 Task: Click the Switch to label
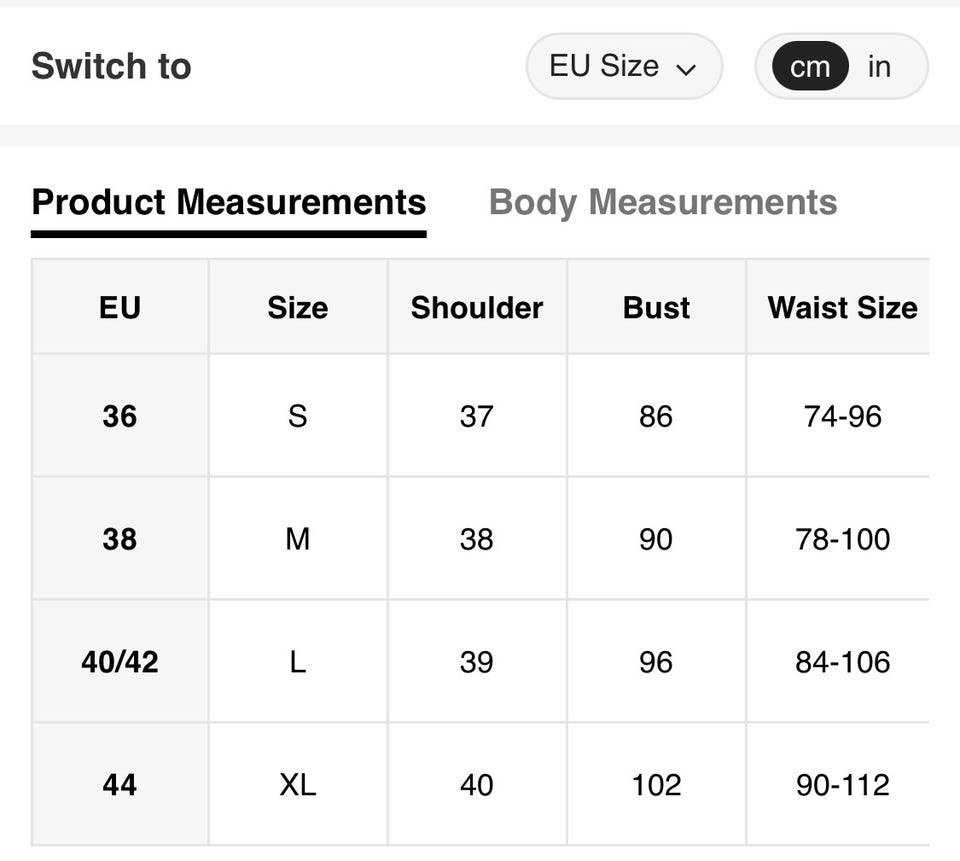click(x=111, y=66)
